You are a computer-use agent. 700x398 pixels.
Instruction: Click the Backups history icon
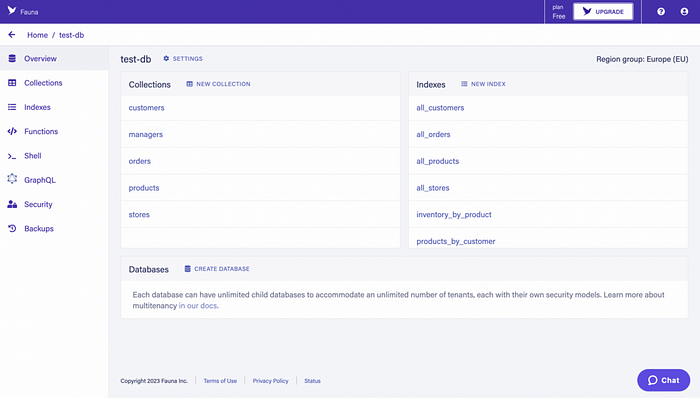12,228
